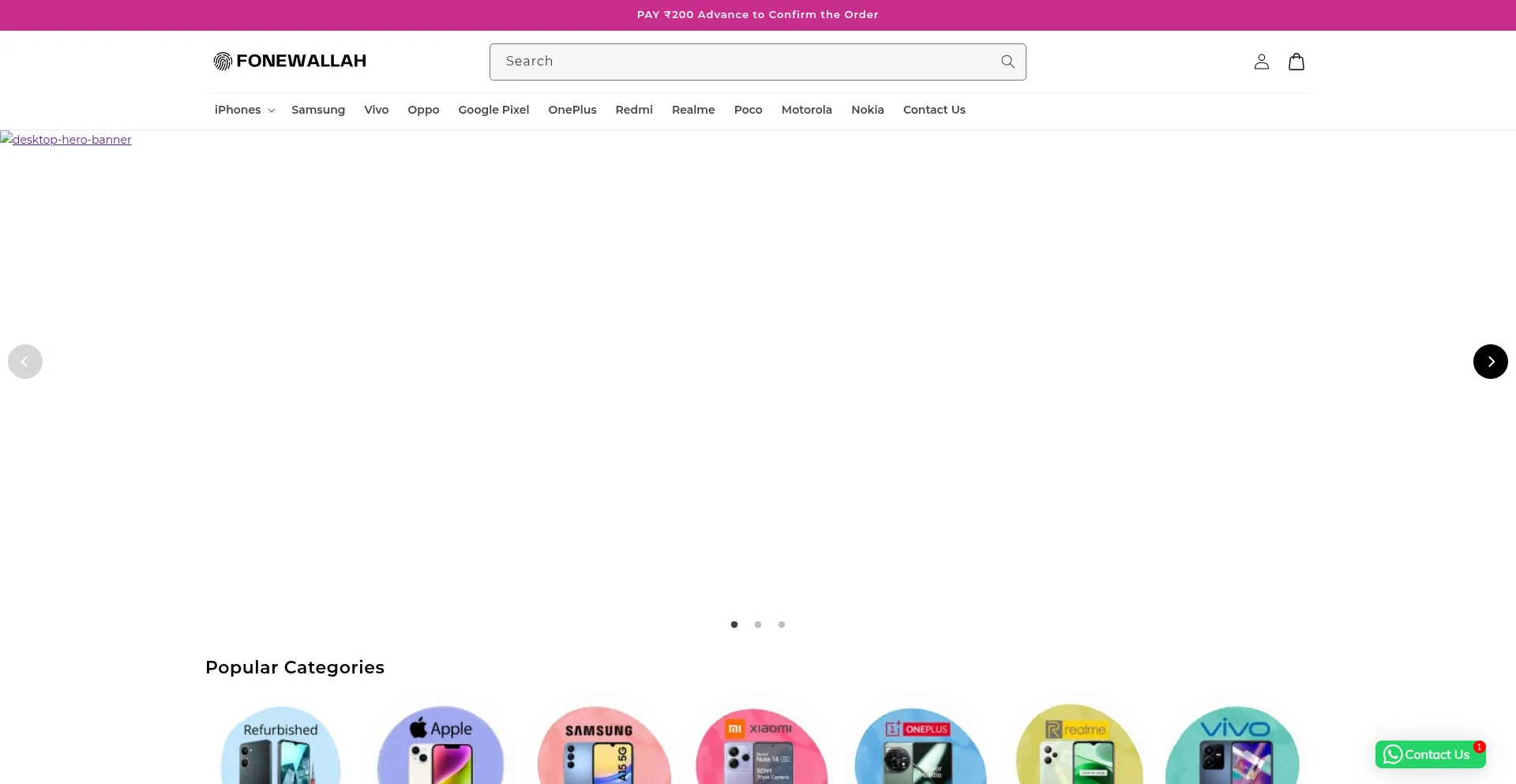Select Nokia from the navigation bar
The width and height of the screenshot is (1516, 784).
[867, 110]
